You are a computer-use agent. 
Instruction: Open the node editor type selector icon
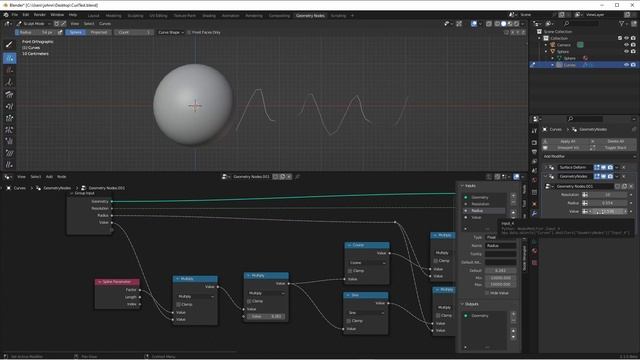click(x=7, y=177)
